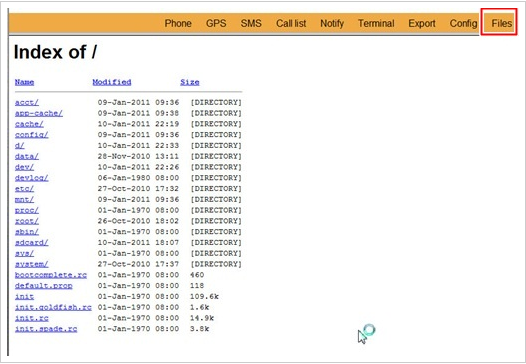The width and height of the screenshot is (526, 364).
Task: Click the 118 size of default.prop
Action: [197, 286]
